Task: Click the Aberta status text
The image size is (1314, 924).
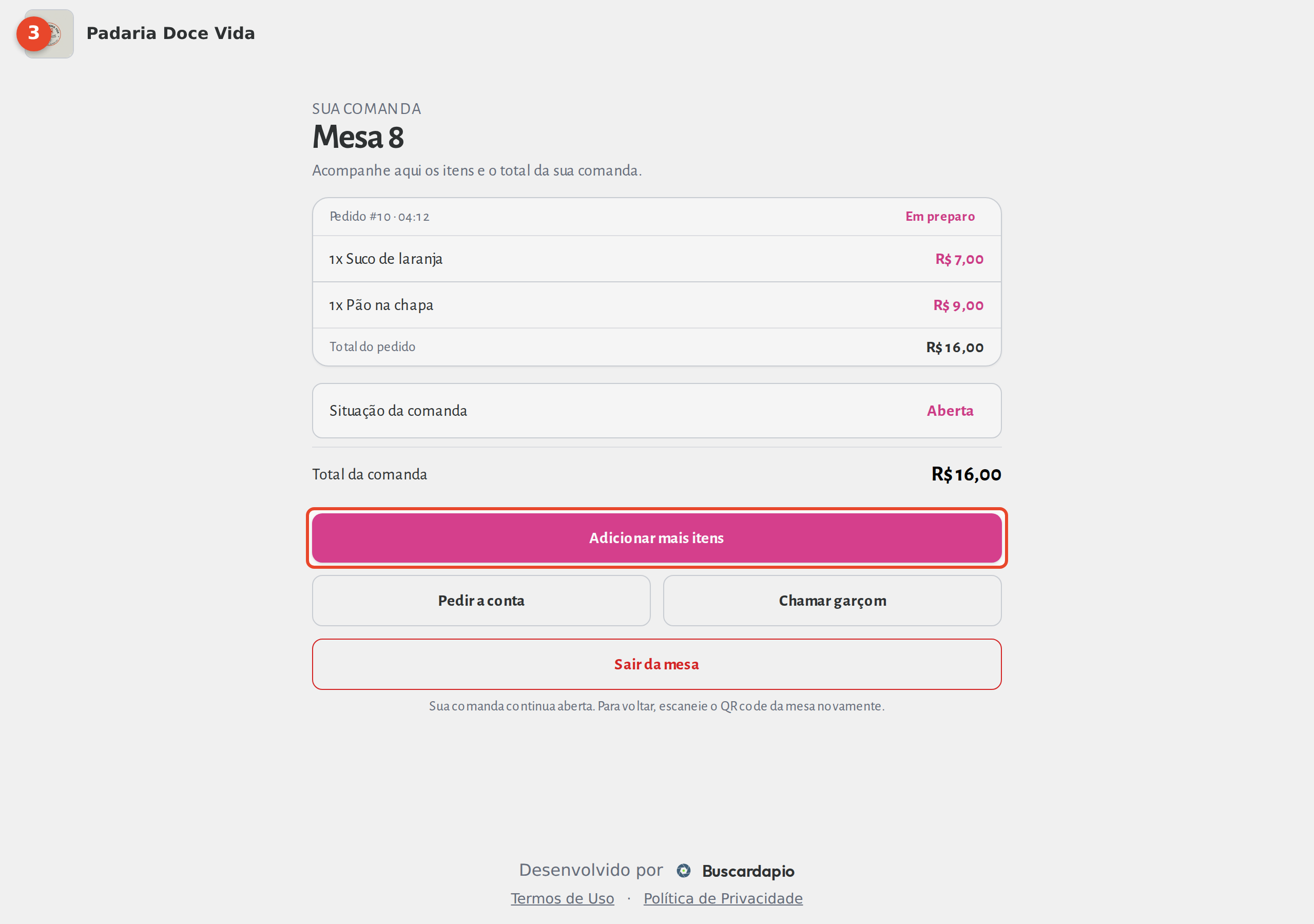Action: (x=950, y=411)
